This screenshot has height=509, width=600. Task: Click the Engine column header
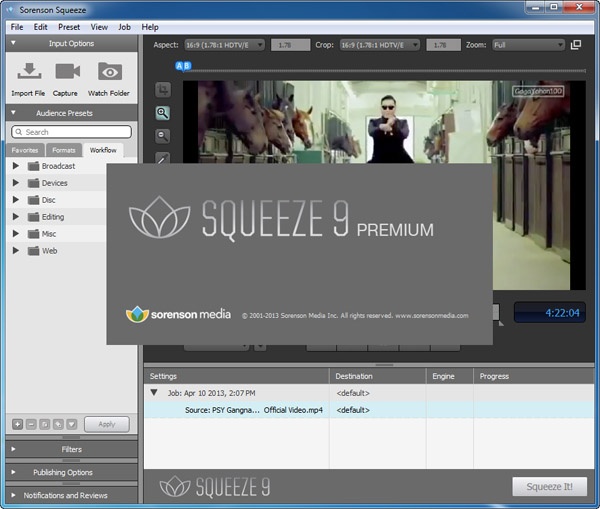click(x=450, y=376)
